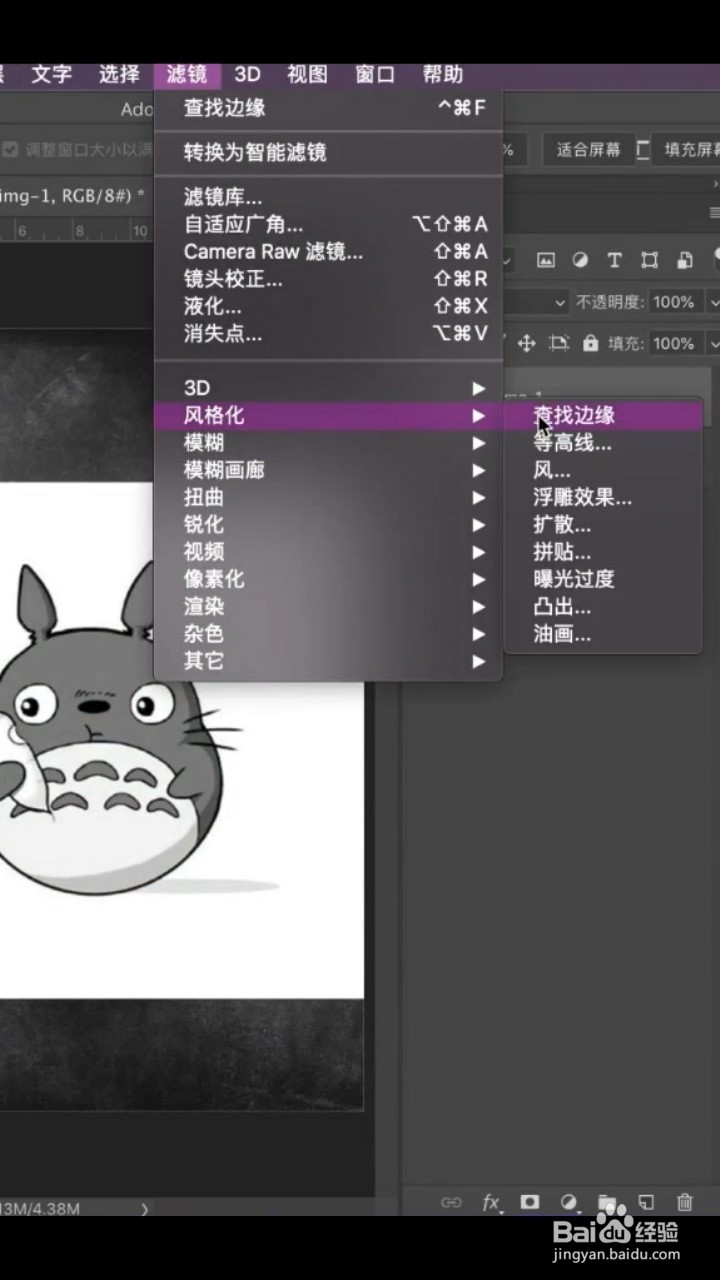Open the 滤镜 filter menu
720x1280 pixels.
(x=187, y=75)
